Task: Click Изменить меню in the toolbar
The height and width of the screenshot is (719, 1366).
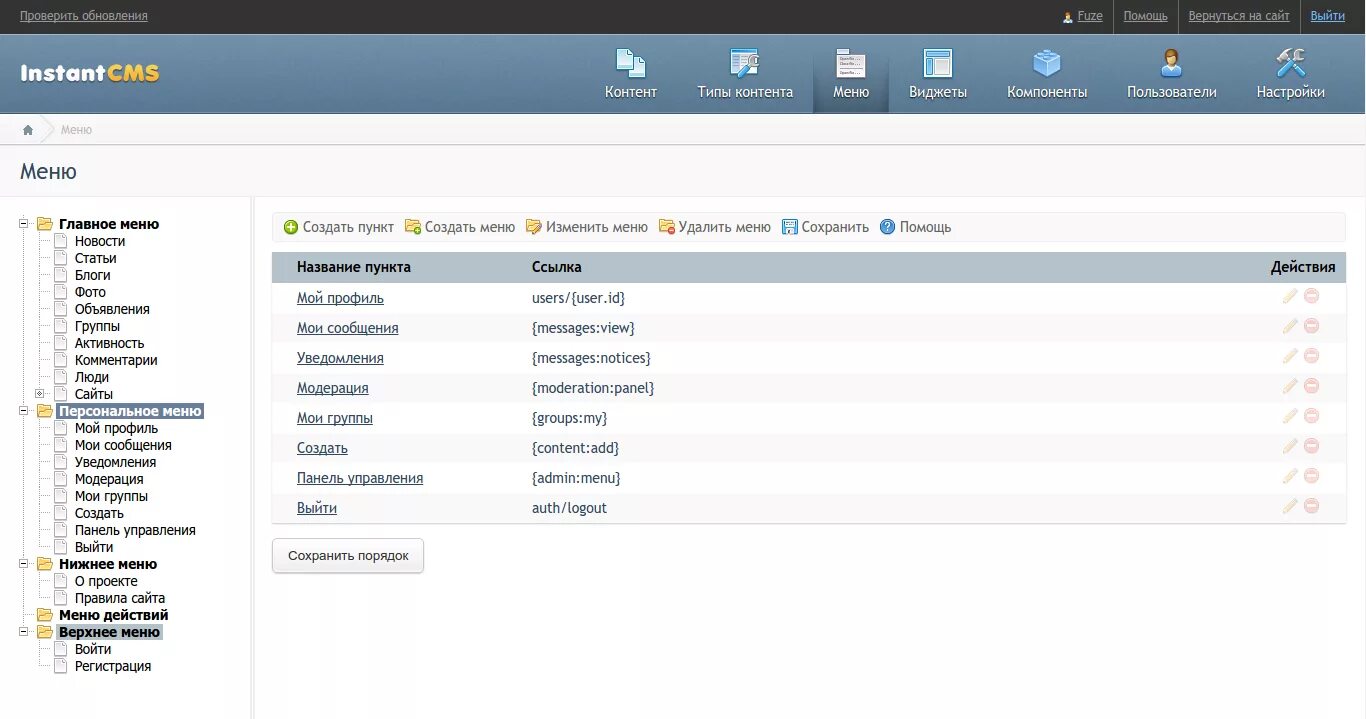Action: point(587,227)
